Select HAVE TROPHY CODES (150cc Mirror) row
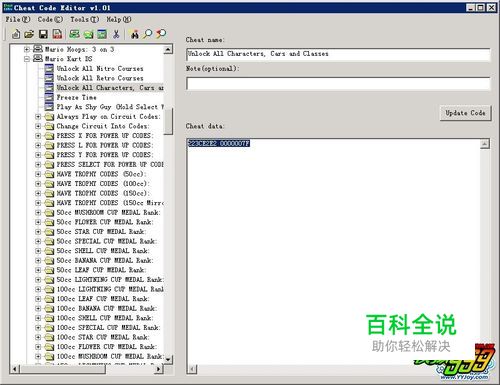The height and width of the screenshot is (385, 500). [110, 203]
